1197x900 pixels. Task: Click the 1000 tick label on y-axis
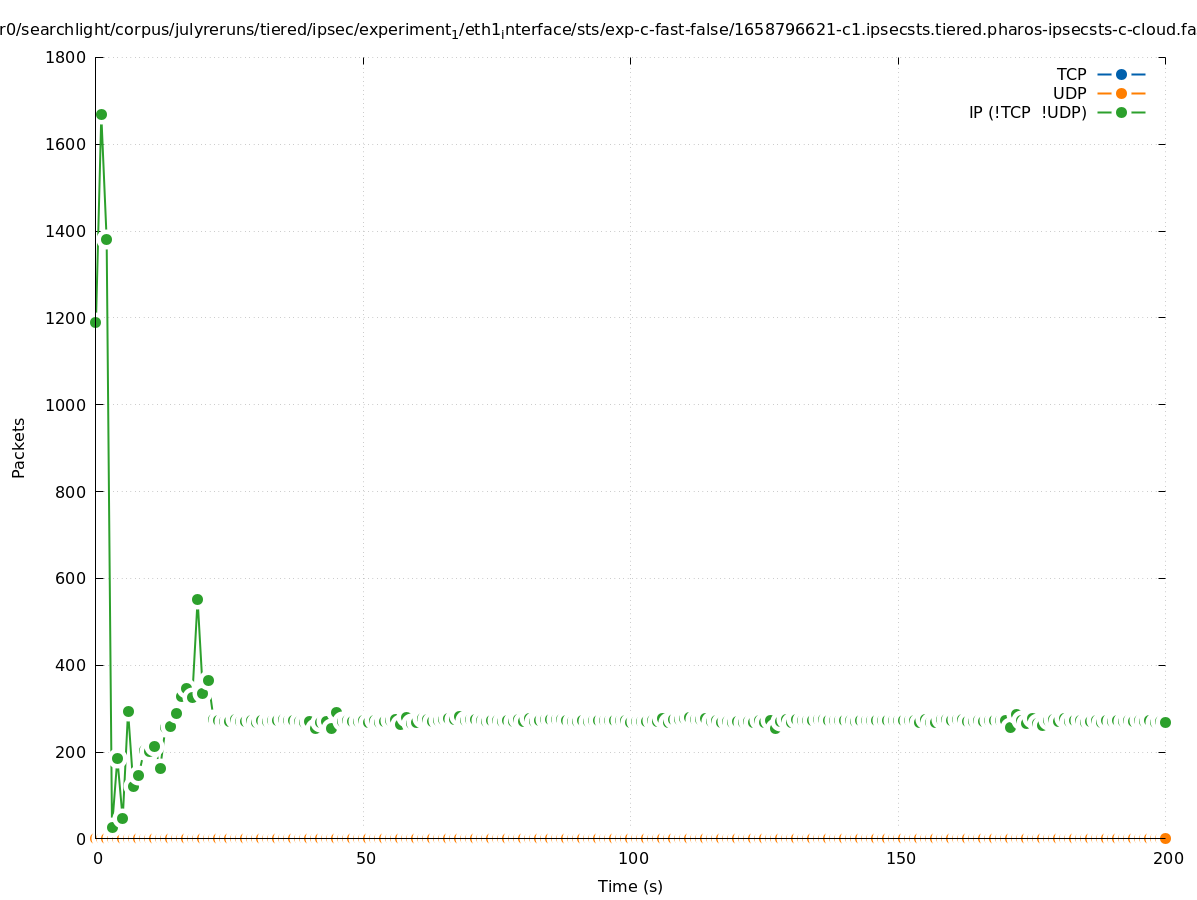(x=65, y=405)
